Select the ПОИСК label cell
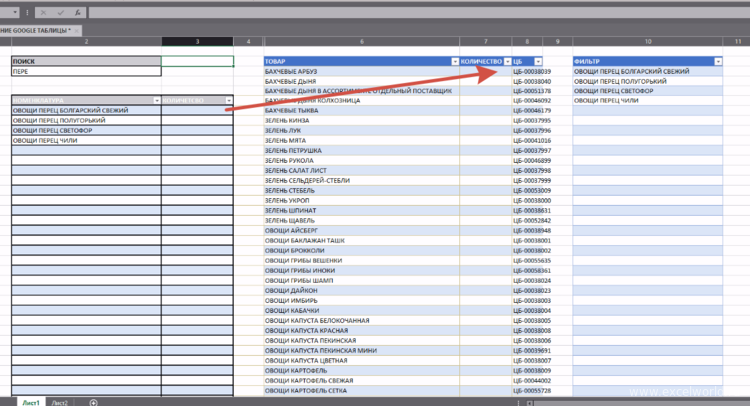750x406 pixels. pyautogui.click(x=86, y=61)
